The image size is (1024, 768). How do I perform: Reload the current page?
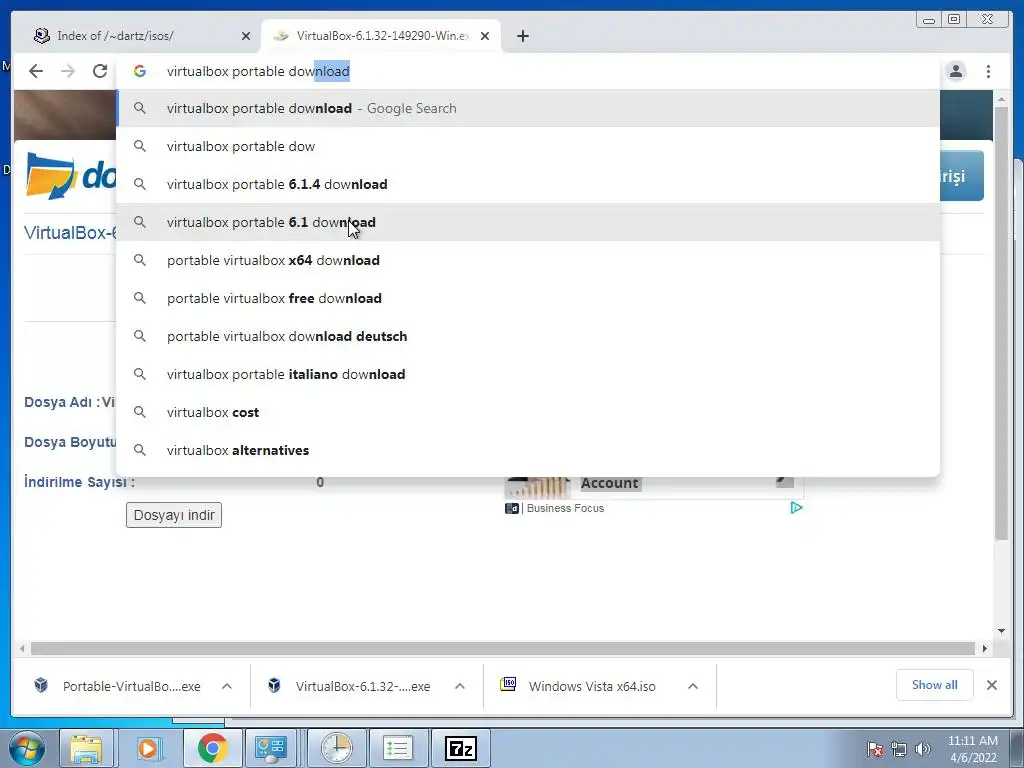coord(100,71)
